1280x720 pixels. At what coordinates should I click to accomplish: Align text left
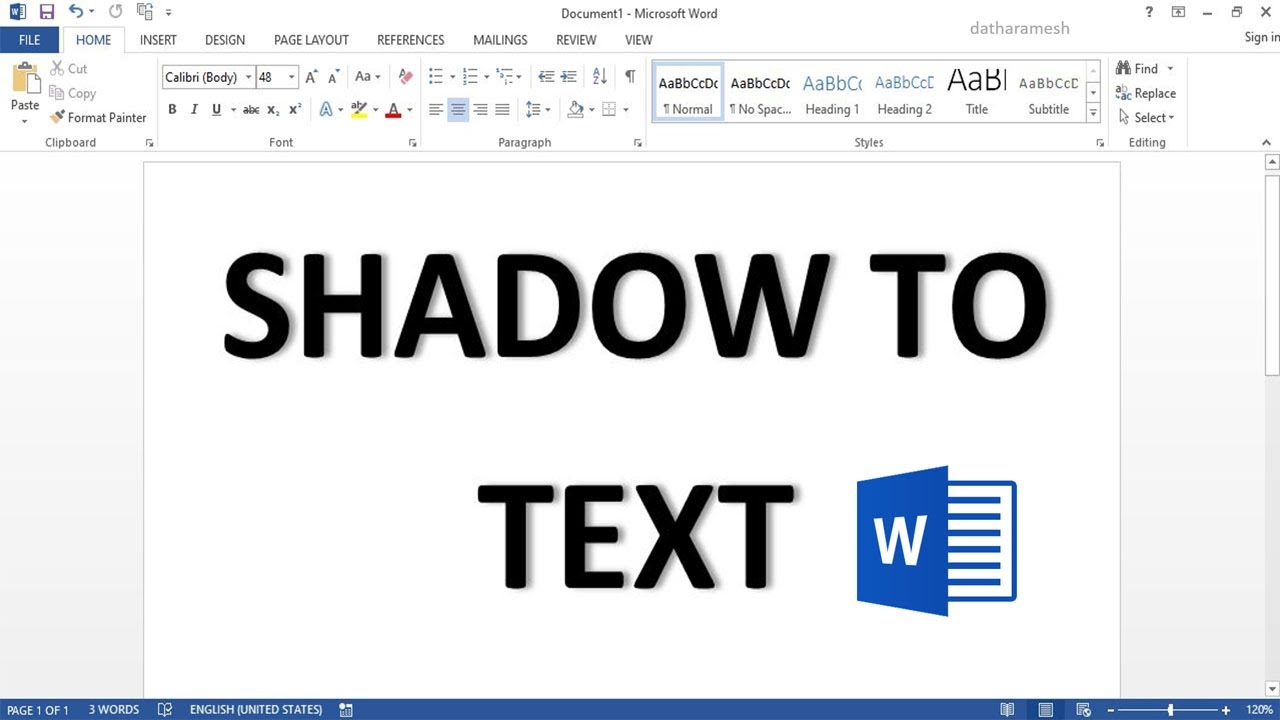(x=436, y=110)
